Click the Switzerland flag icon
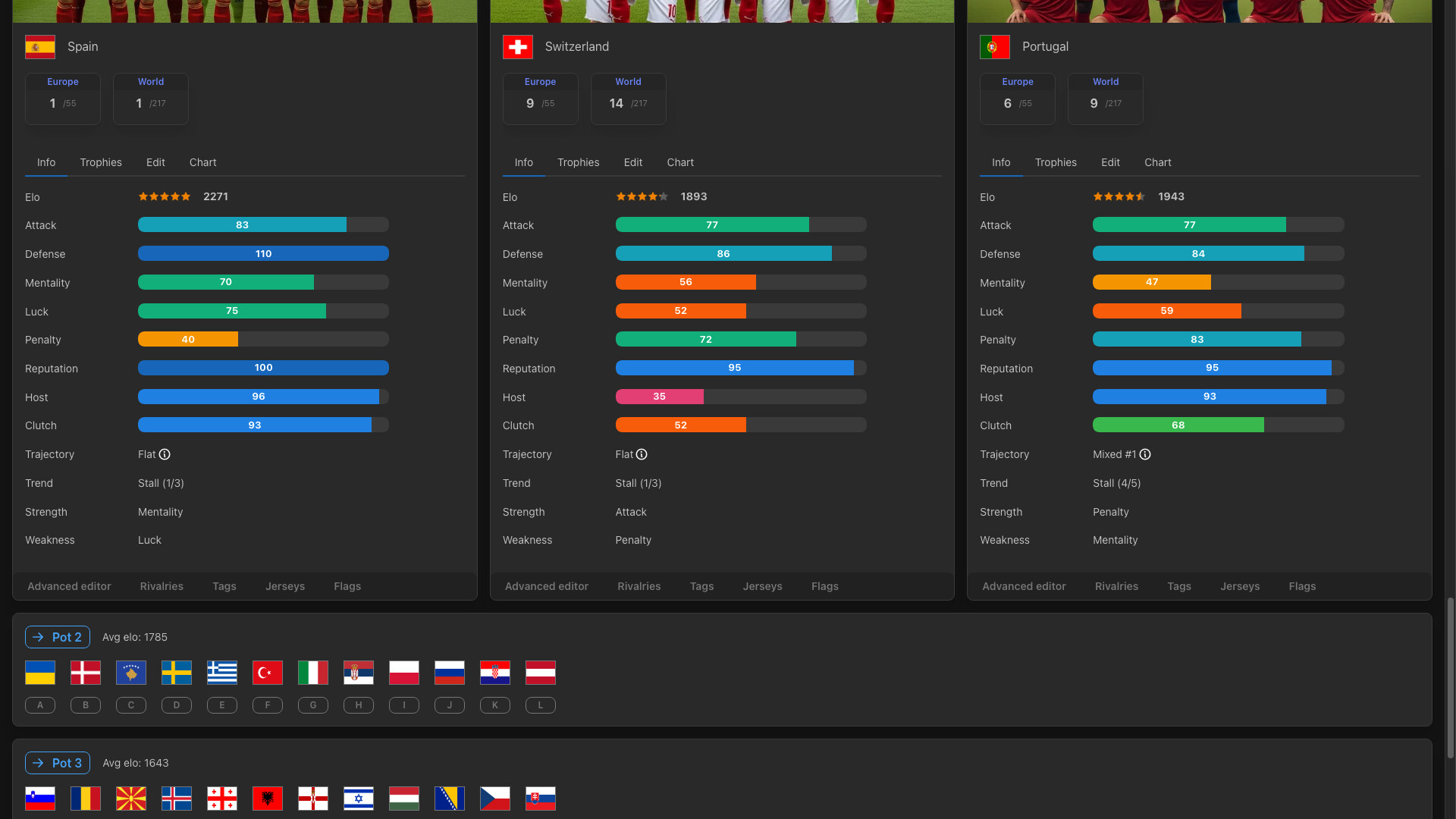This screenshot has height=819, width=1456. point(518,47)
